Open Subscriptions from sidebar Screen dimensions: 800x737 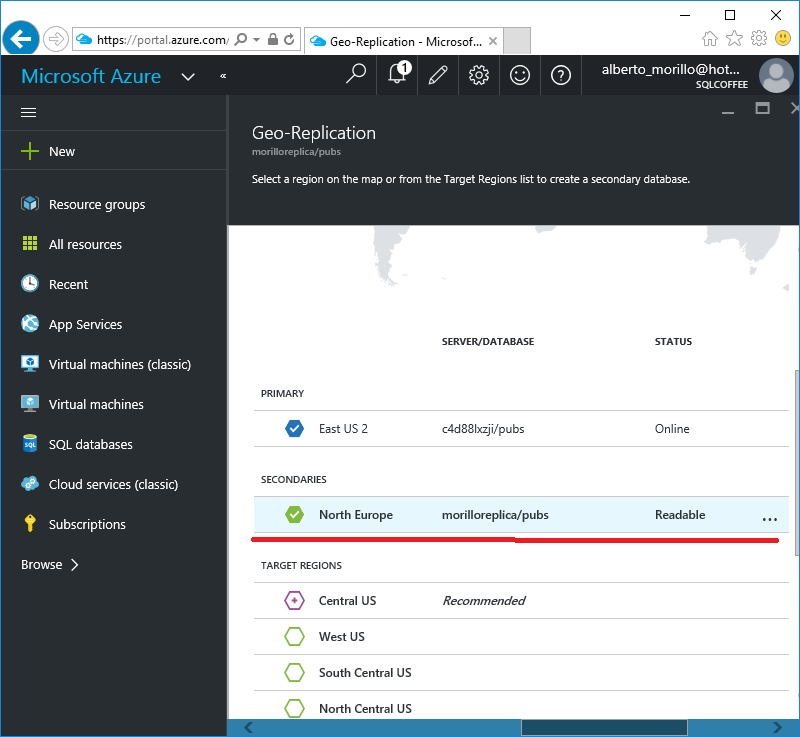113,524
